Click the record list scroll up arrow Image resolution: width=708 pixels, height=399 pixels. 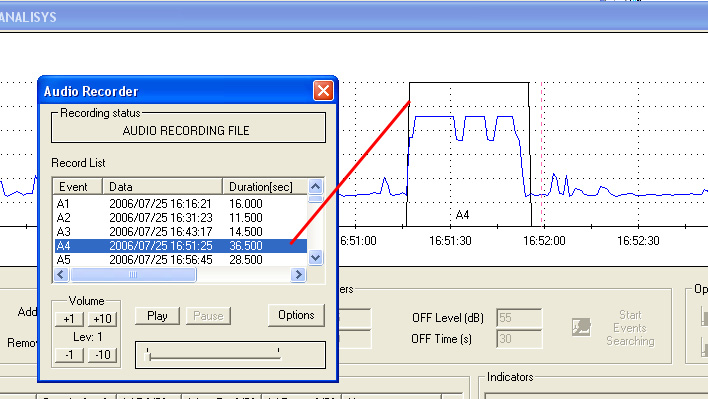coord(316,186)
